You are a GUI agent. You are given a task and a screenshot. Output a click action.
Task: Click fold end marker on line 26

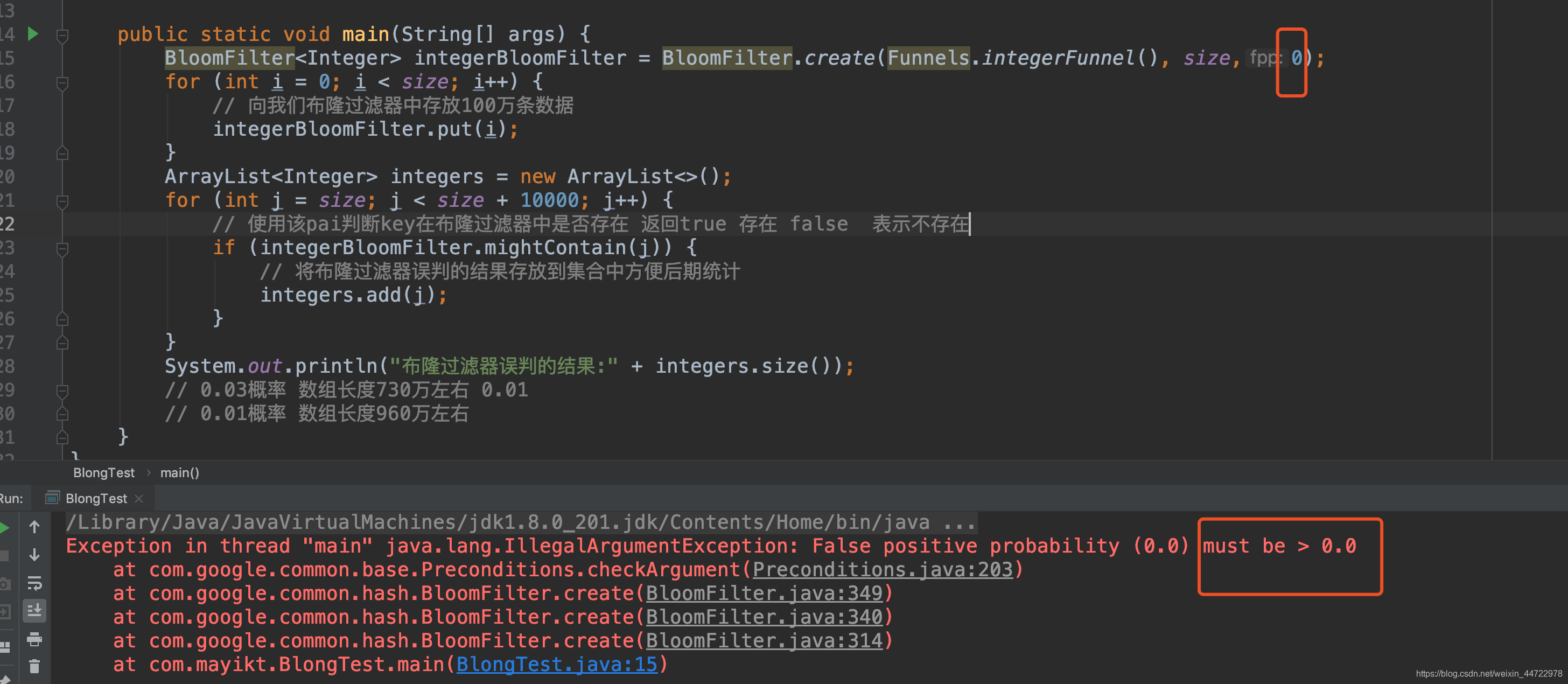point(62,318)
